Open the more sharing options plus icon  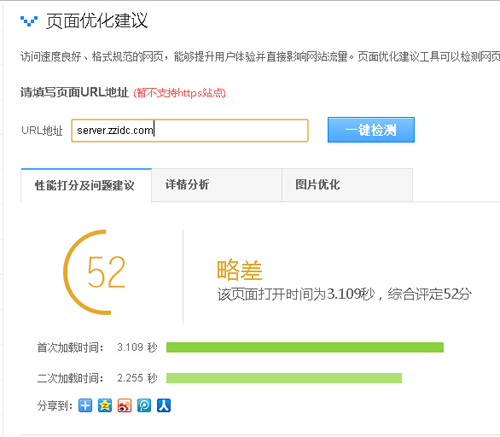coord(85,406)
